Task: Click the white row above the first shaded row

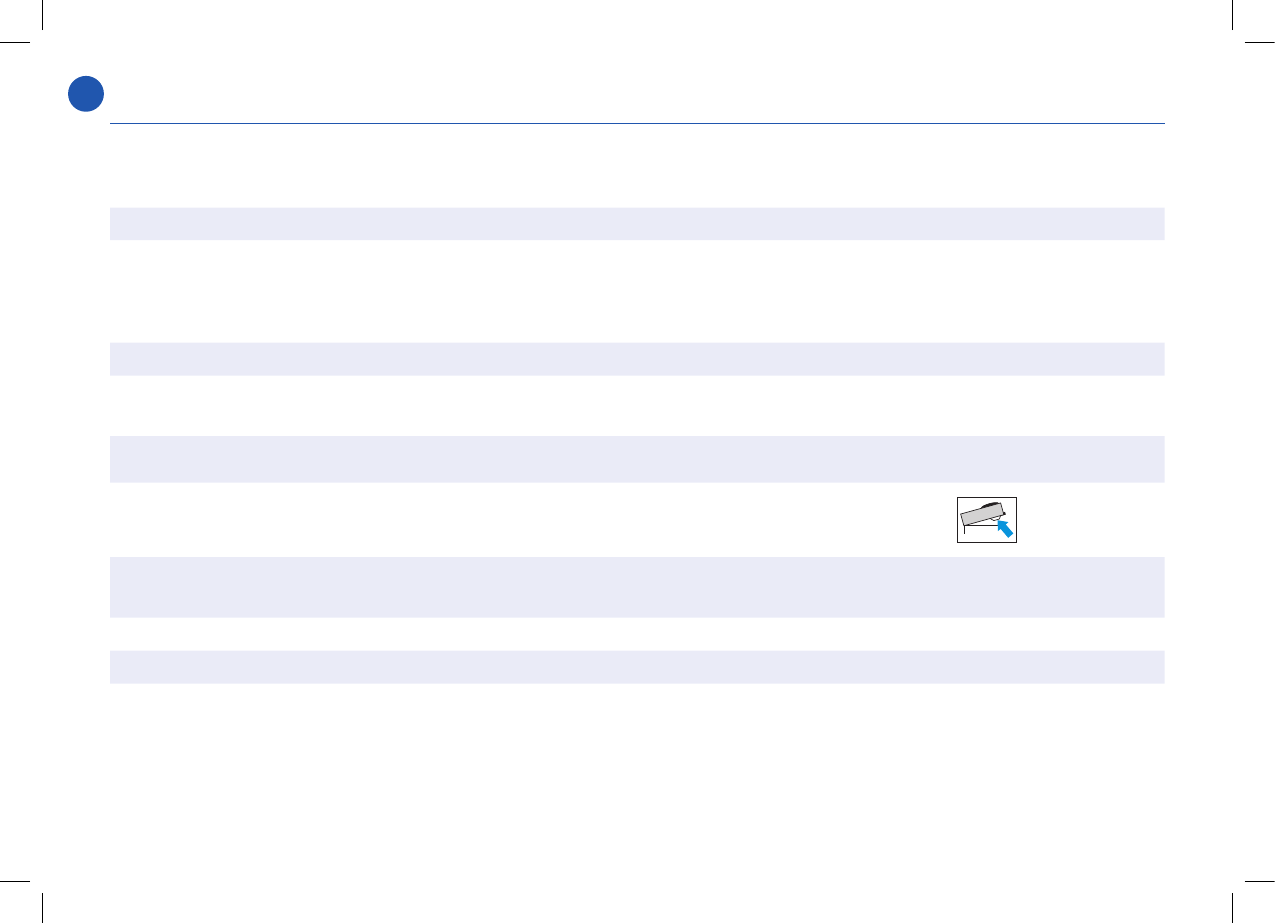Action: tap(636, 166)
